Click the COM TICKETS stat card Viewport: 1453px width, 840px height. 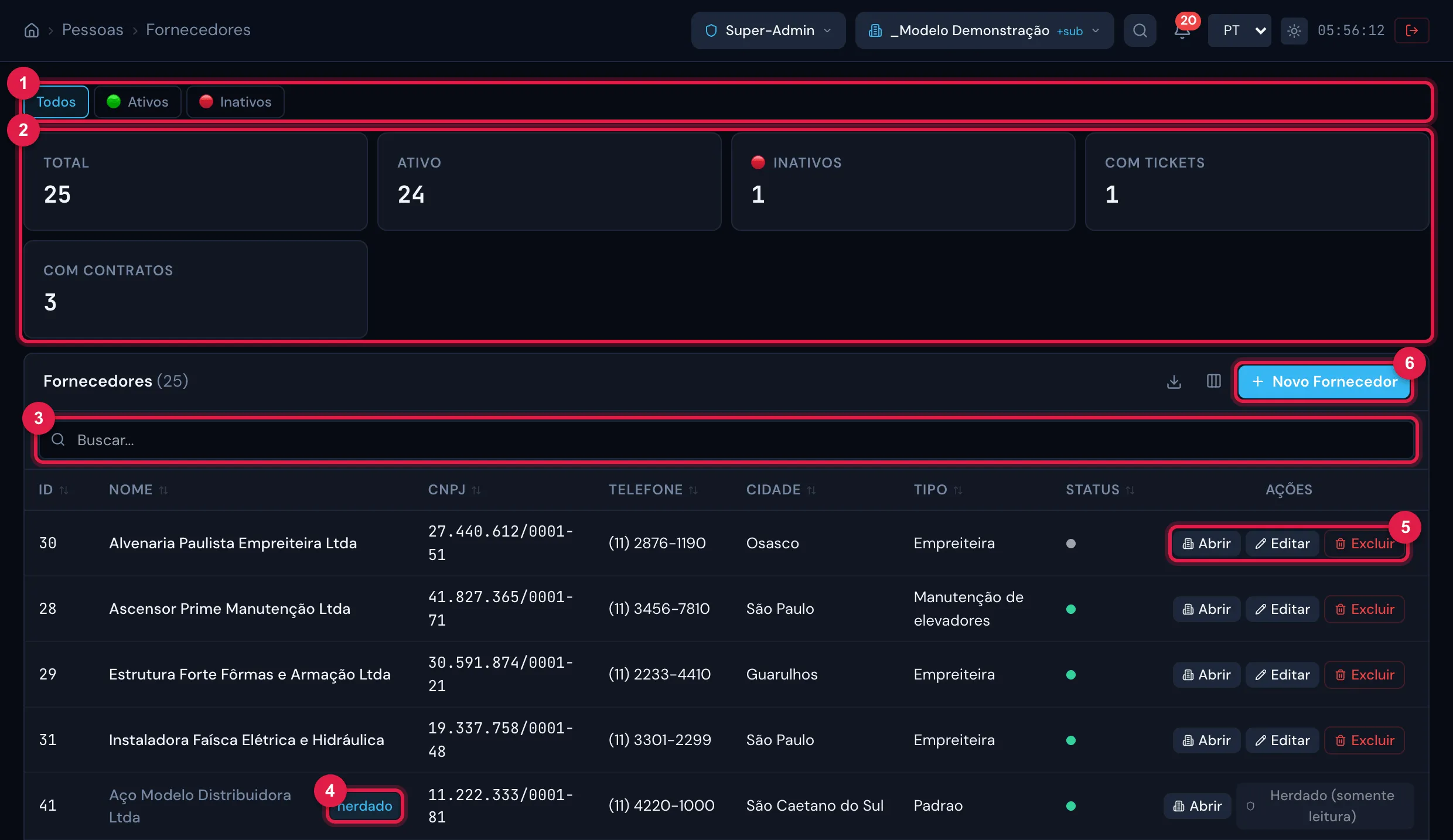tap(1257, 182)
